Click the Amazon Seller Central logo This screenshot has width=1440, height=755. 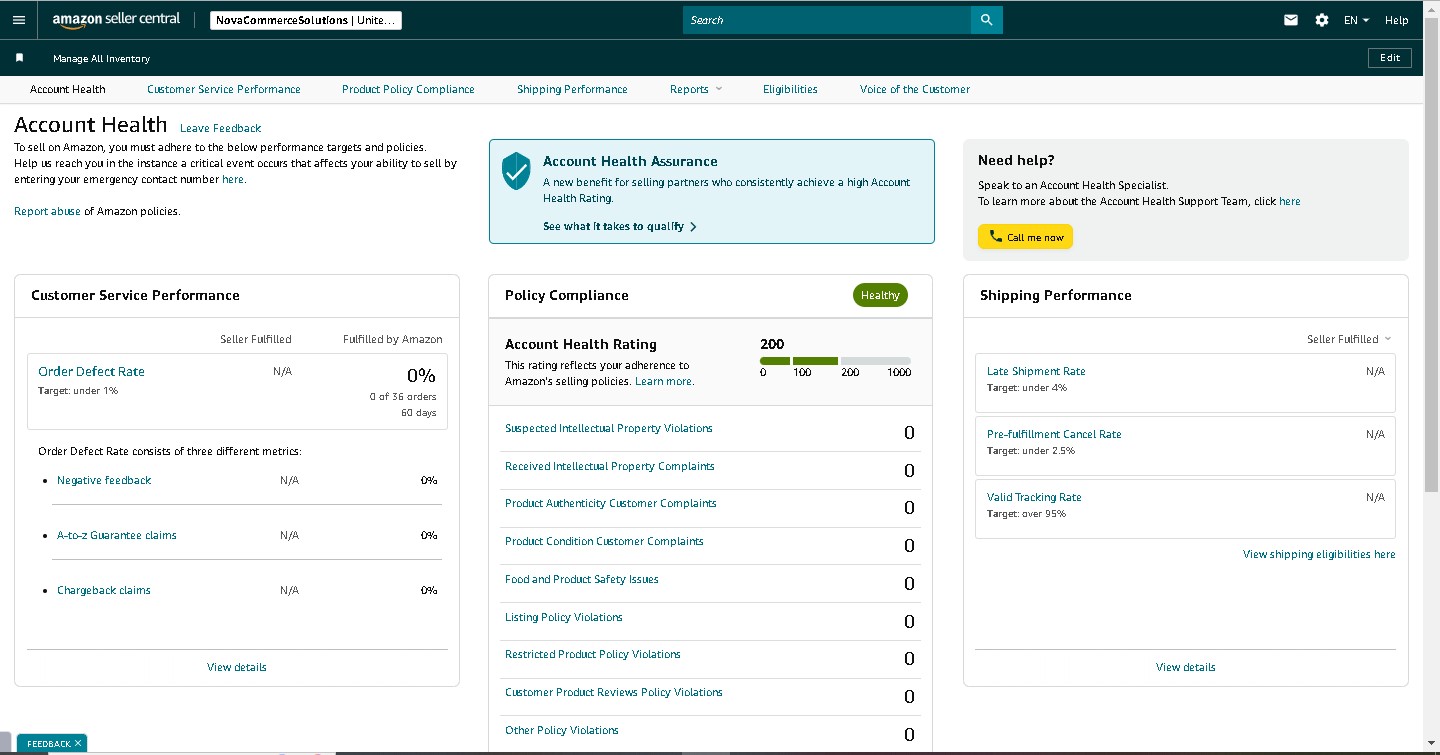[x=118, y=20]
